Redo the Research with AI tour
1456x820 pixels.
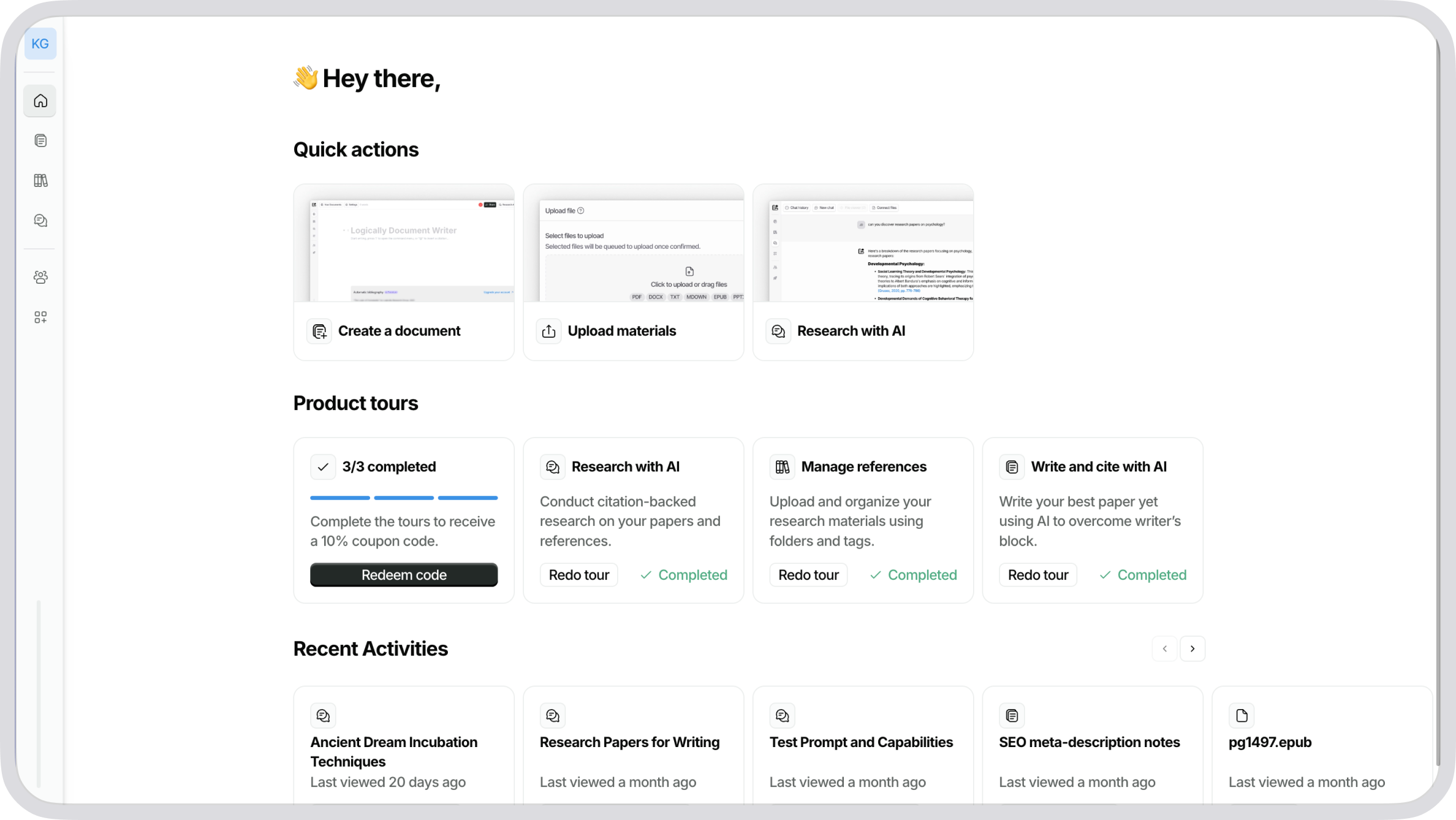(578, 575)
